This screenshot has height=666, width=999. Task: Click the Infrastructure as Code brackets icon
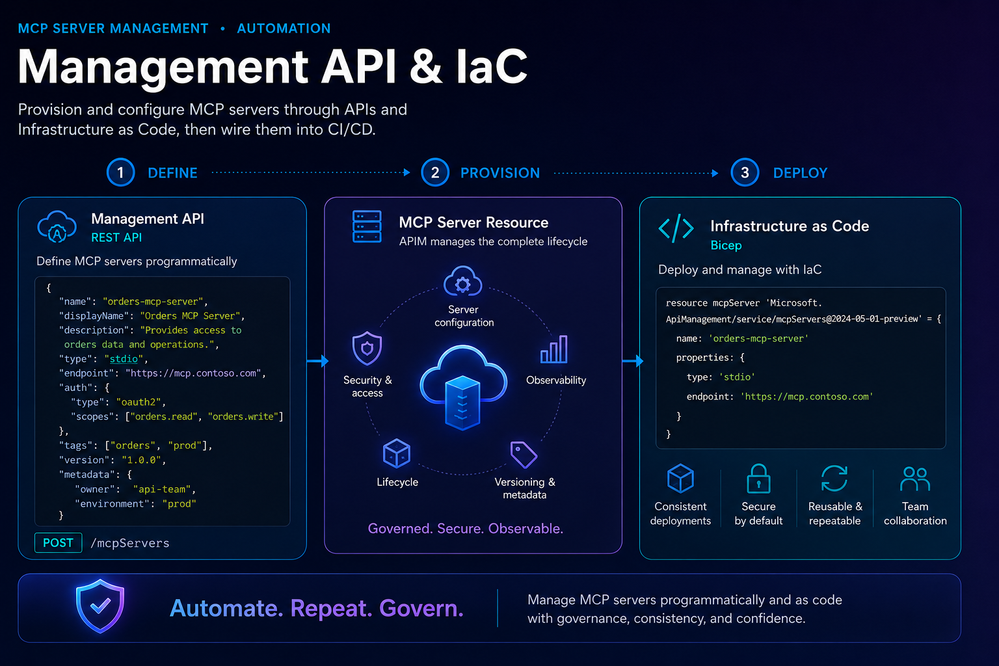(x=676, y=228)
